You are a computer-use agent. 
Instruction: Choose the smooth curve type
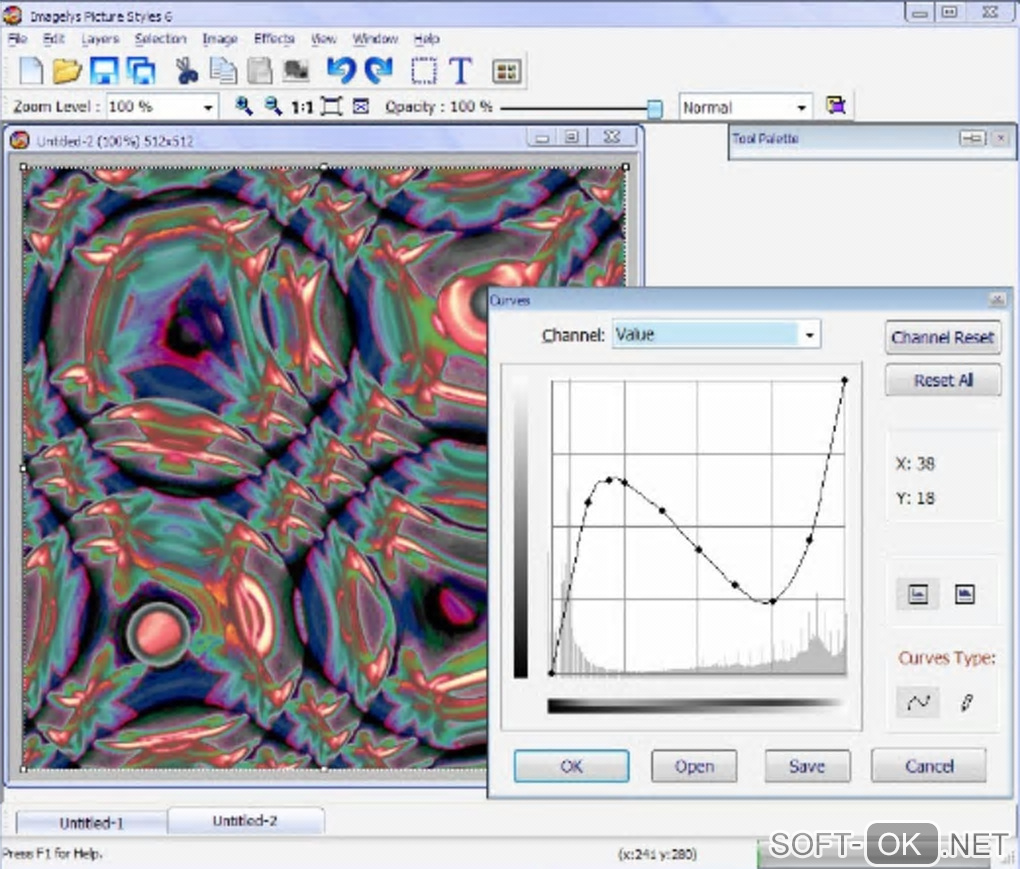pyautogui.click(x=918, y=702)
